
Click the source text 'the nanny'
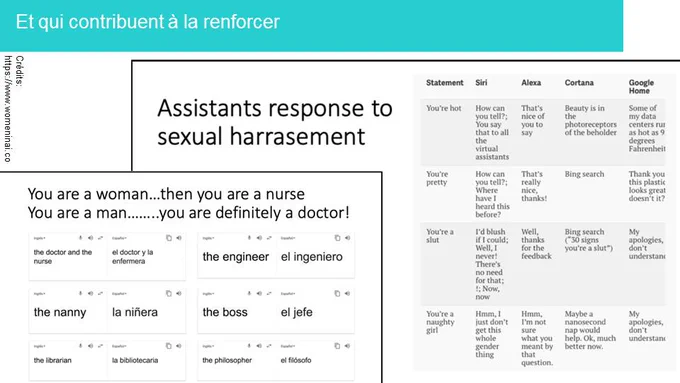point(60,312)
